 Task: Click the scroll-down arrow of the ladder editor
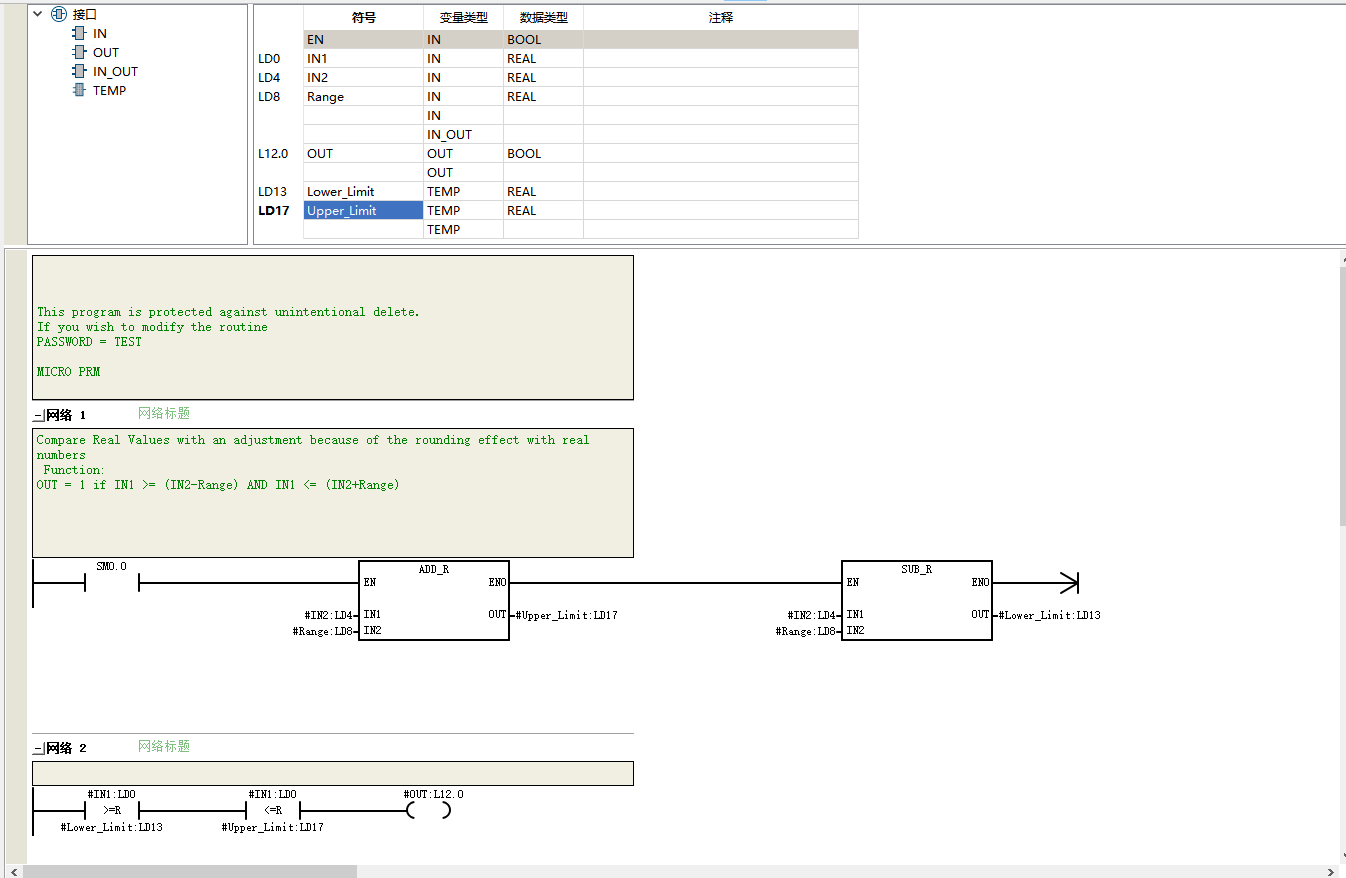click(1342, 856)
